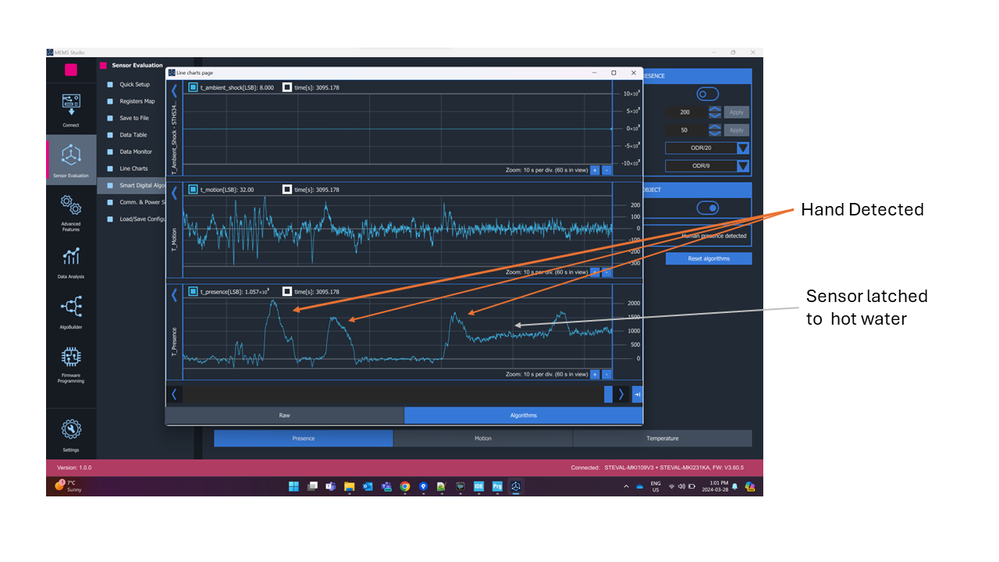
Task: Click the 200 value input field
Action: pos(686,112)
